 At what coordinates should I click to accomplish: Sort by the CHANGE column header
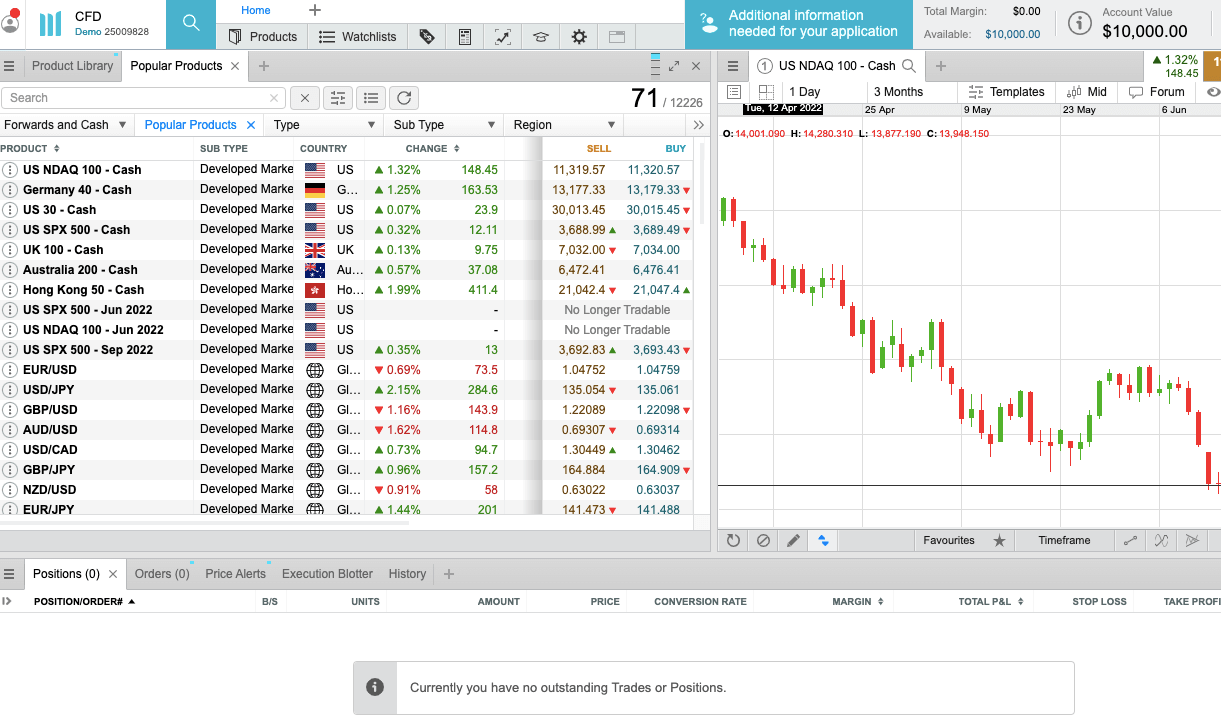pyautogui.click(x=432, y=149)
